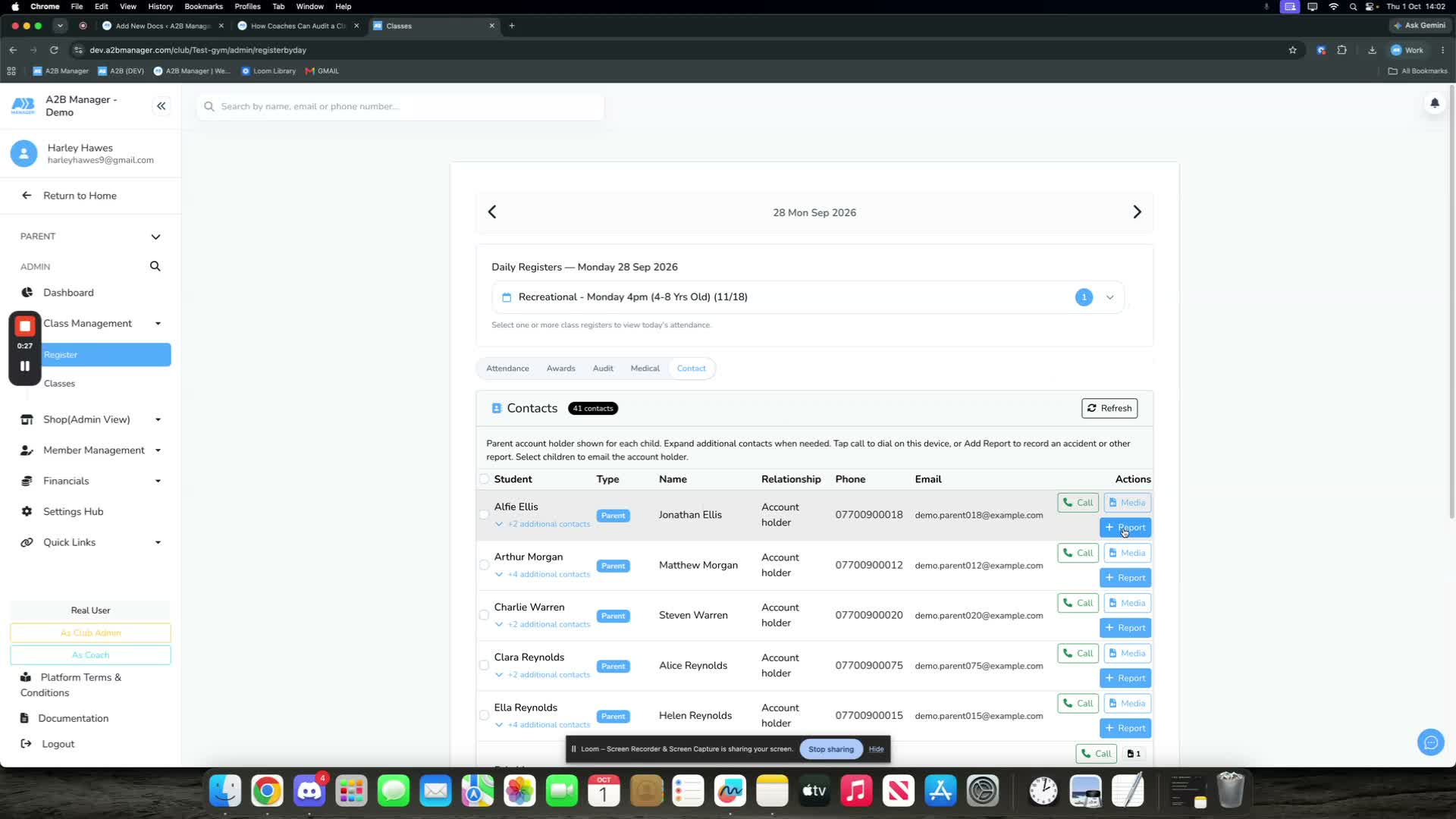Stop the Loom recording red button
Viewport: 1456px width, 819px height.
[25, 326]
